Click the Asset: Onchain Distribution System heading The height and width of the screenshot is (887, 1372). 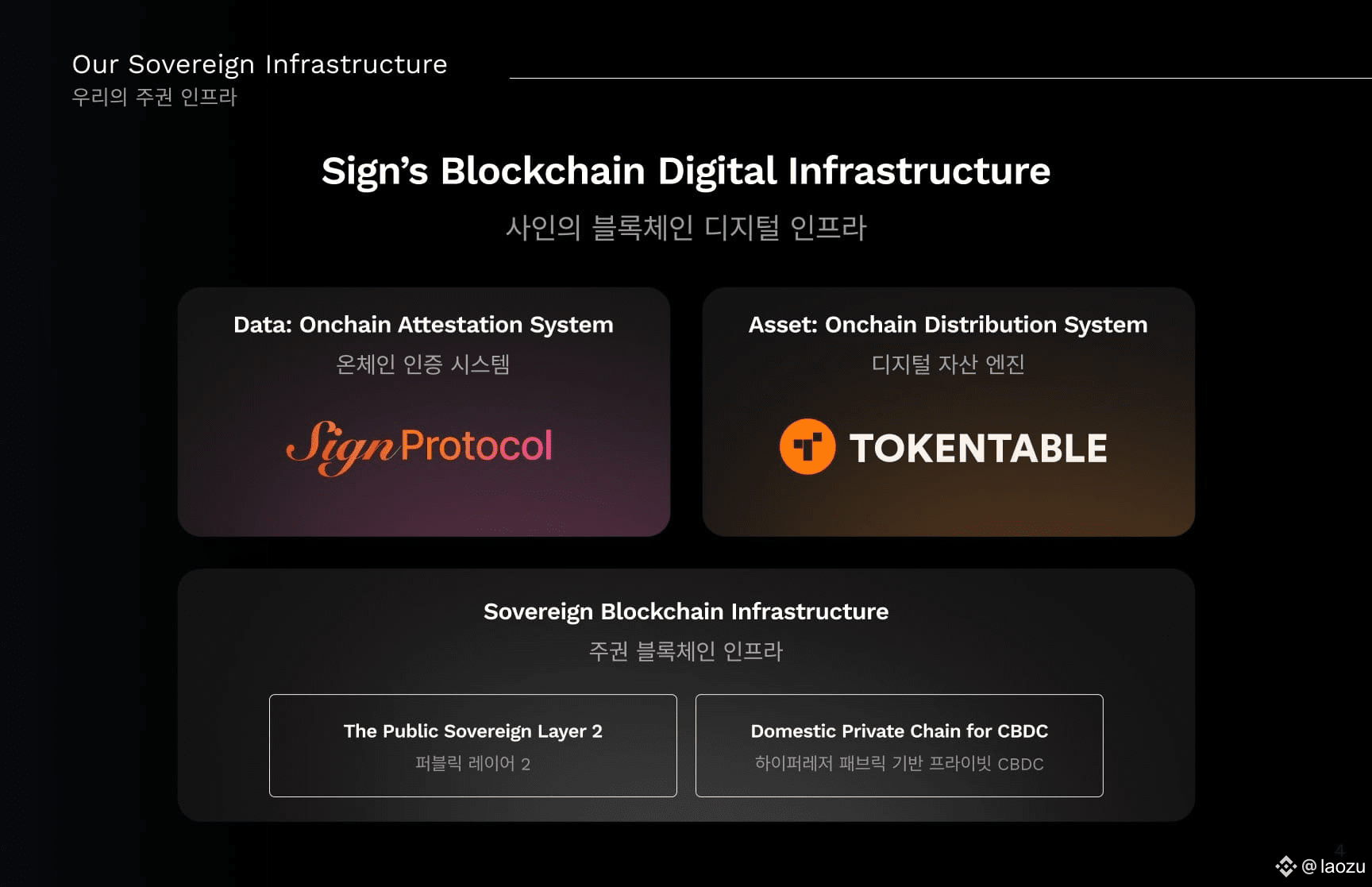[948, 325]
